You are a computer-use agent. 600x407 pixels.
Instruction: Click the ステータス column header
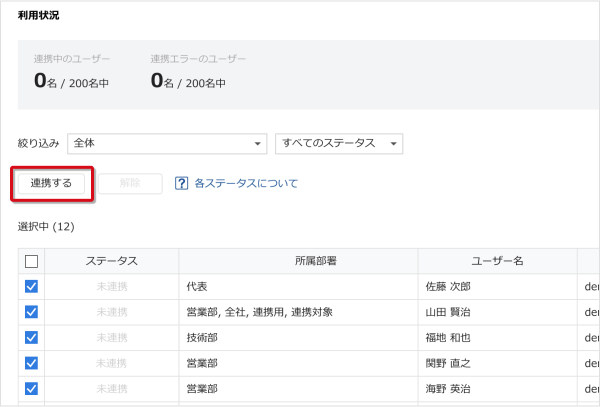[111, 261]
